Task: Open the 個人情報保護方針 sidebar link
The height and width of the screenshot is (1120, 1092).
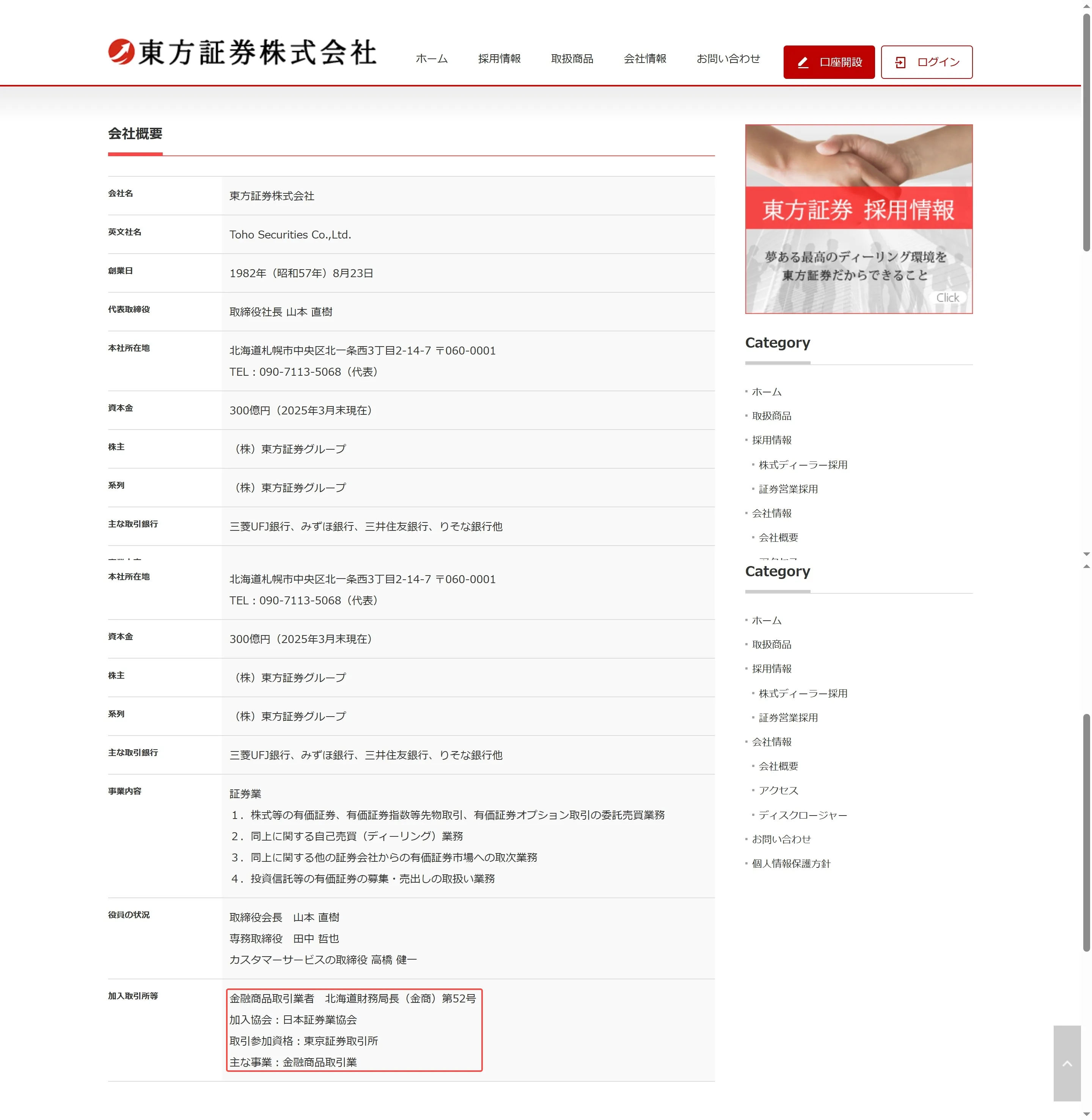Action: pos(791,863)
